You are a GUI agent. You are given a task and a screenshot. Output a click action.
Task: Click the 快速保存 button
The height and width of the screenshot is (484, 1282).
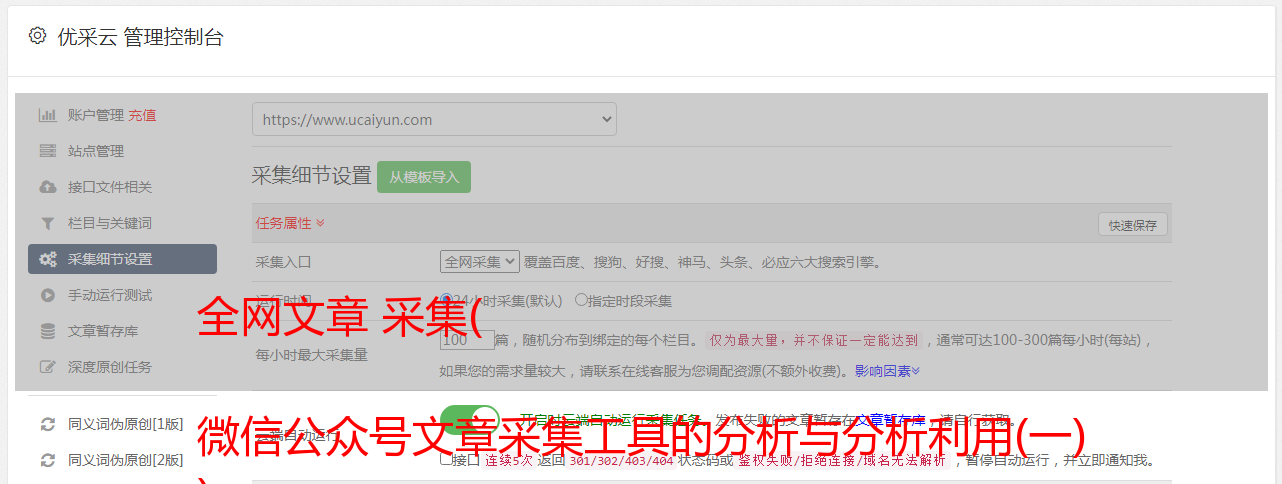point(1132,225)
